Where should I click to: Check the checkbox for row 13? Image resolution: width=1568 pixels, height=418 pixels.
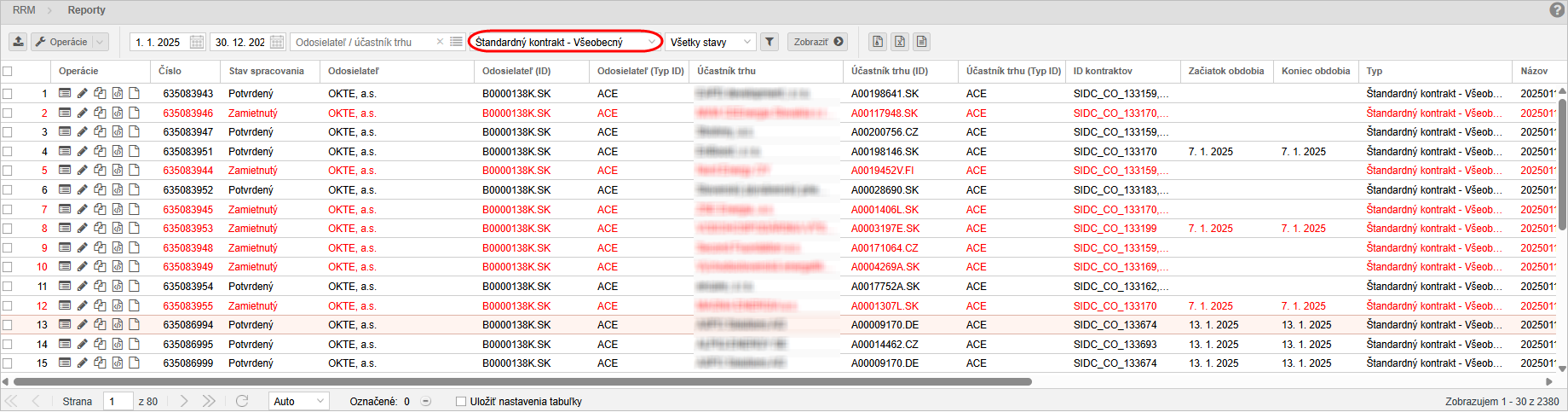click(x=8, y=325)
